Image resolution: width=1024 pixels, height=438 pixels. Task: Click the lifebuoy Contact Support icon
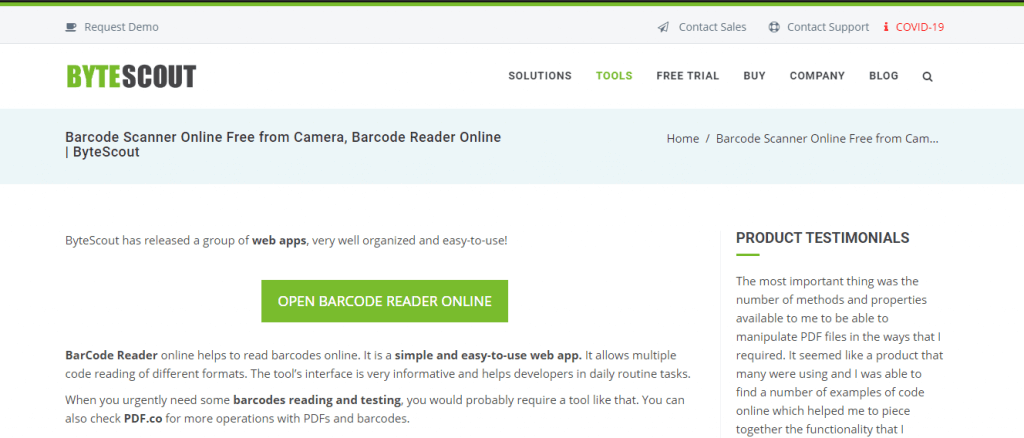(x=774, y=27)
